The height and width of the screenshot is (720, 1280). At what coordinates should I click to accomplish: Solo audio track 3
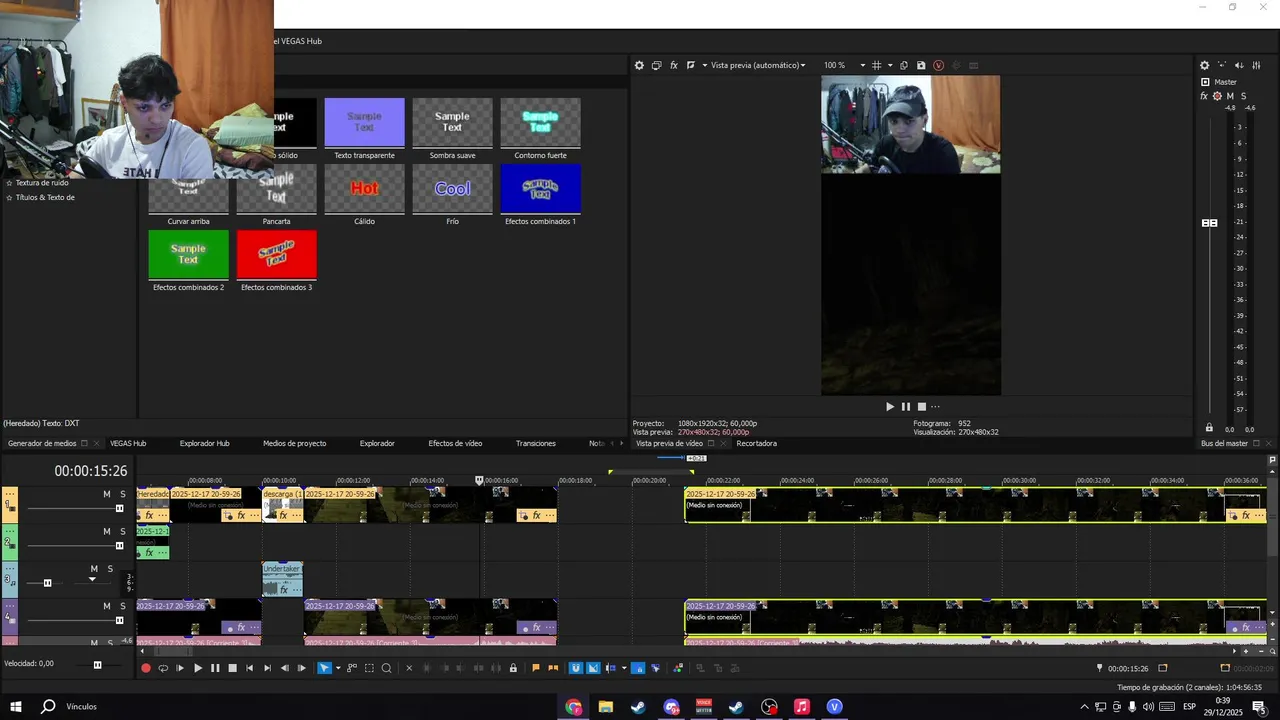click(110, 569)
